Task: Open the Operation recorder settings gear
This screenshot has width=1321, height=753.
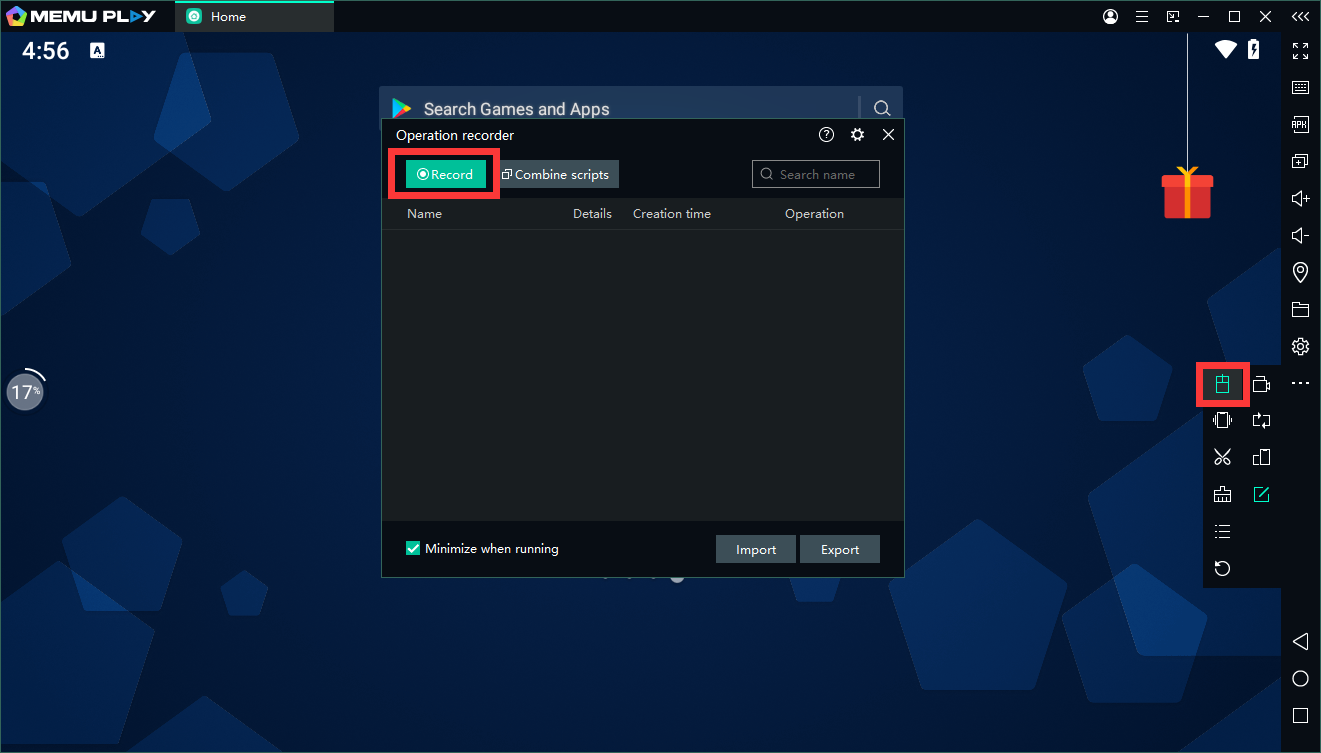Action: pyautogui.click(x=857, y=135)
